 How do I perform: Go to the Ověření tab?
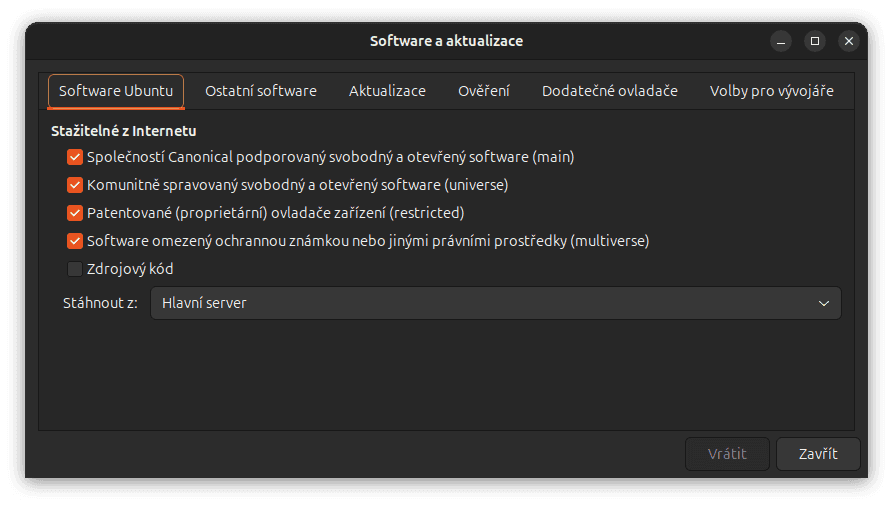tap(484, 91)
